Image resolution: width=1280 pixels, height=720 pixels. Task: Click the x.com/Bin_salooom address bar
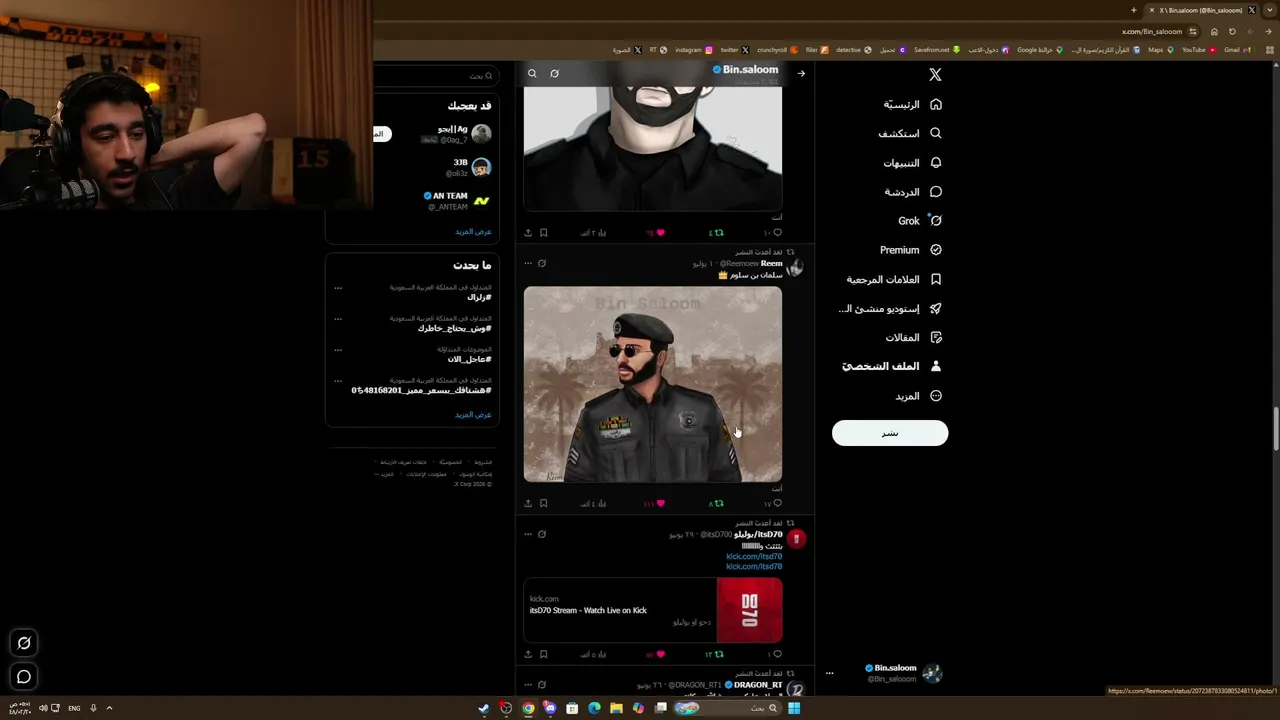(790, 31)
